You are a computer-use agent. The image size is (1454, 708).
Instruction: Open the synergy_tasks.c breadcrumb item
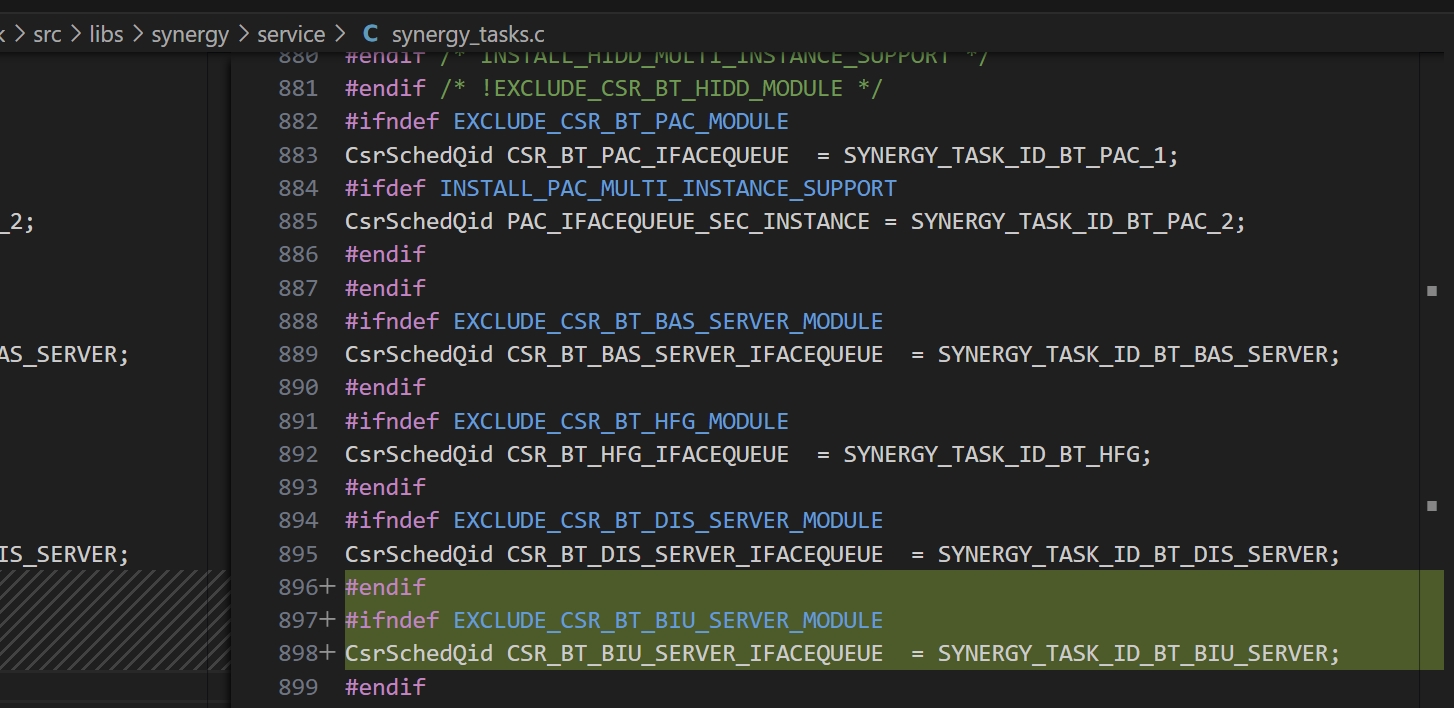tap(468, 35)
